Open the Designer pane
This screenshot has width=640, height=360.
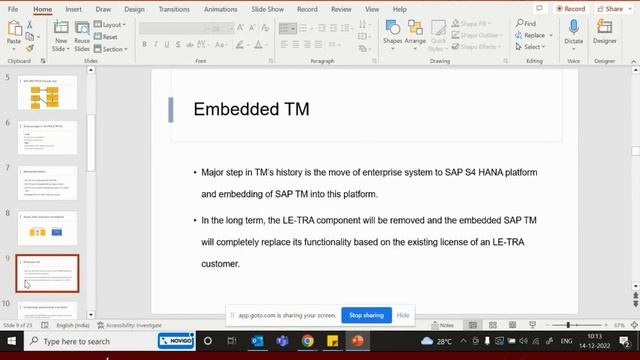click(604, 31)
